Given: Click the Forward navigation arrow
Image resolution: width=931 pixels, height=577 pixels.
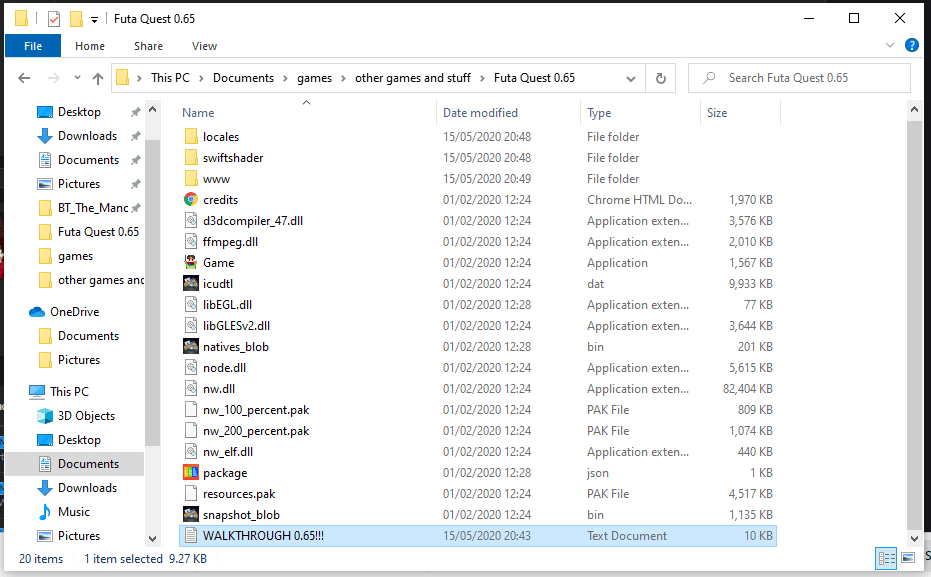Looking at the screenshot, I should (53, 78).
